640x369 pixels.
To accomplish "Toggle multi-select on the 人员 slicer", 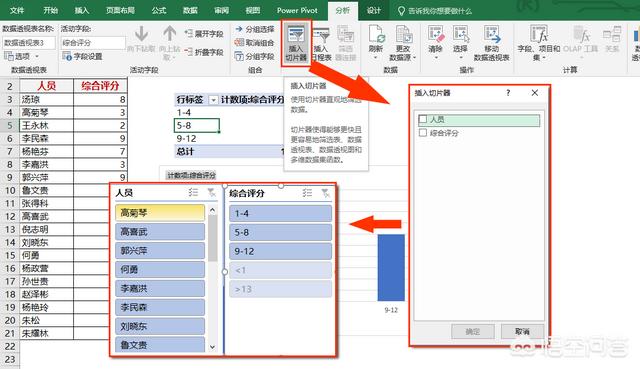I will click(x=193, y=193).
